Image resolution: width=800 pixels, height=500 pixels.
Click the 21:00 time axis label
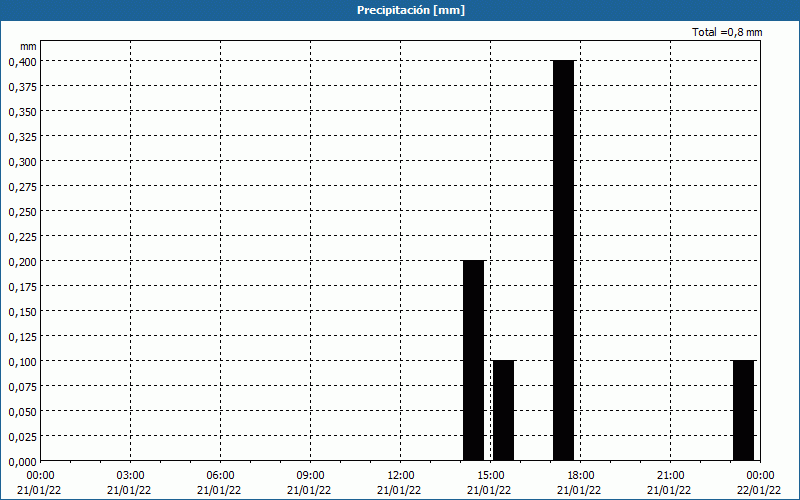coord(670,476)
